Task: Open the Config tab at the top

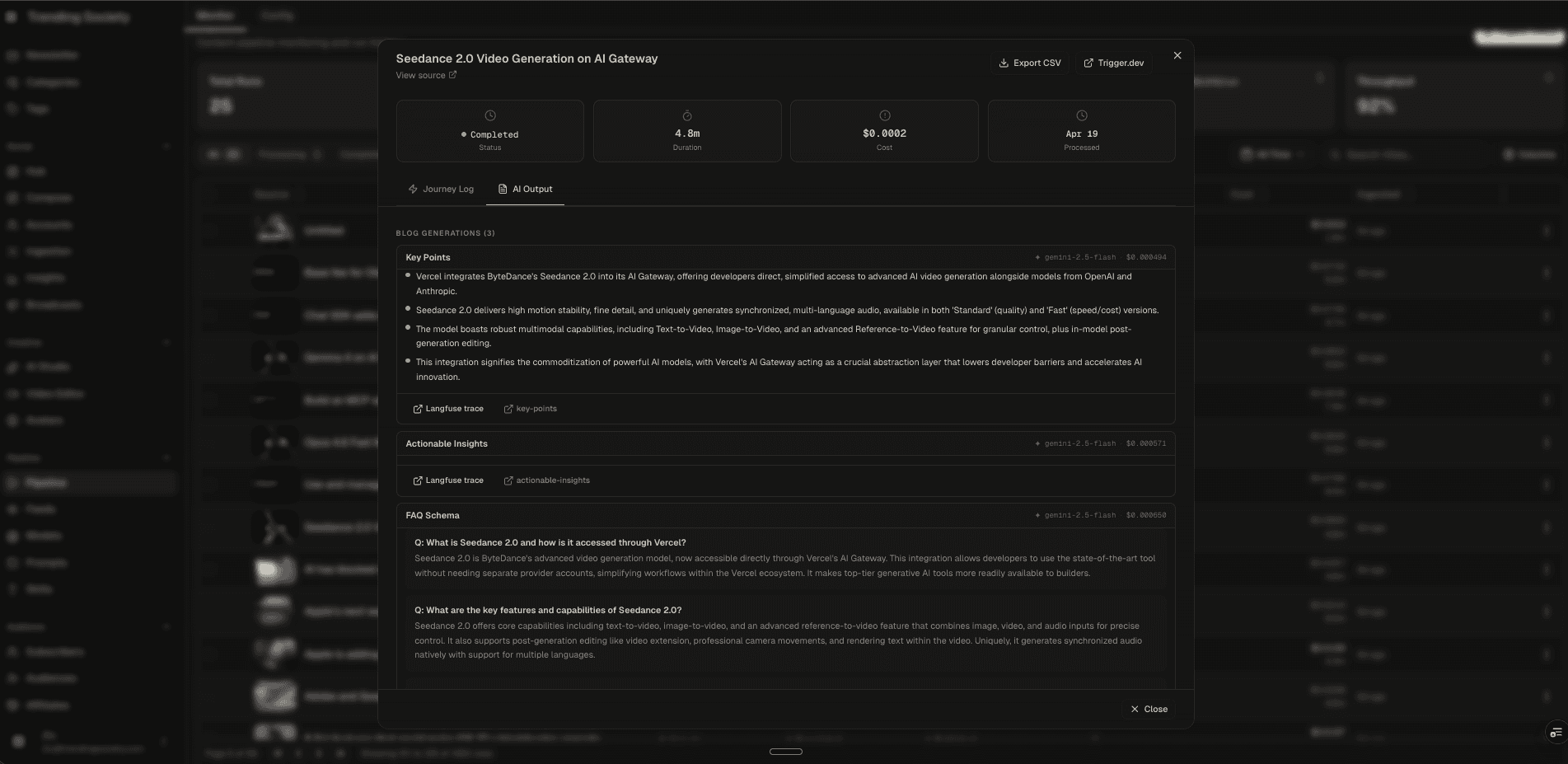Action: point(278,15)
